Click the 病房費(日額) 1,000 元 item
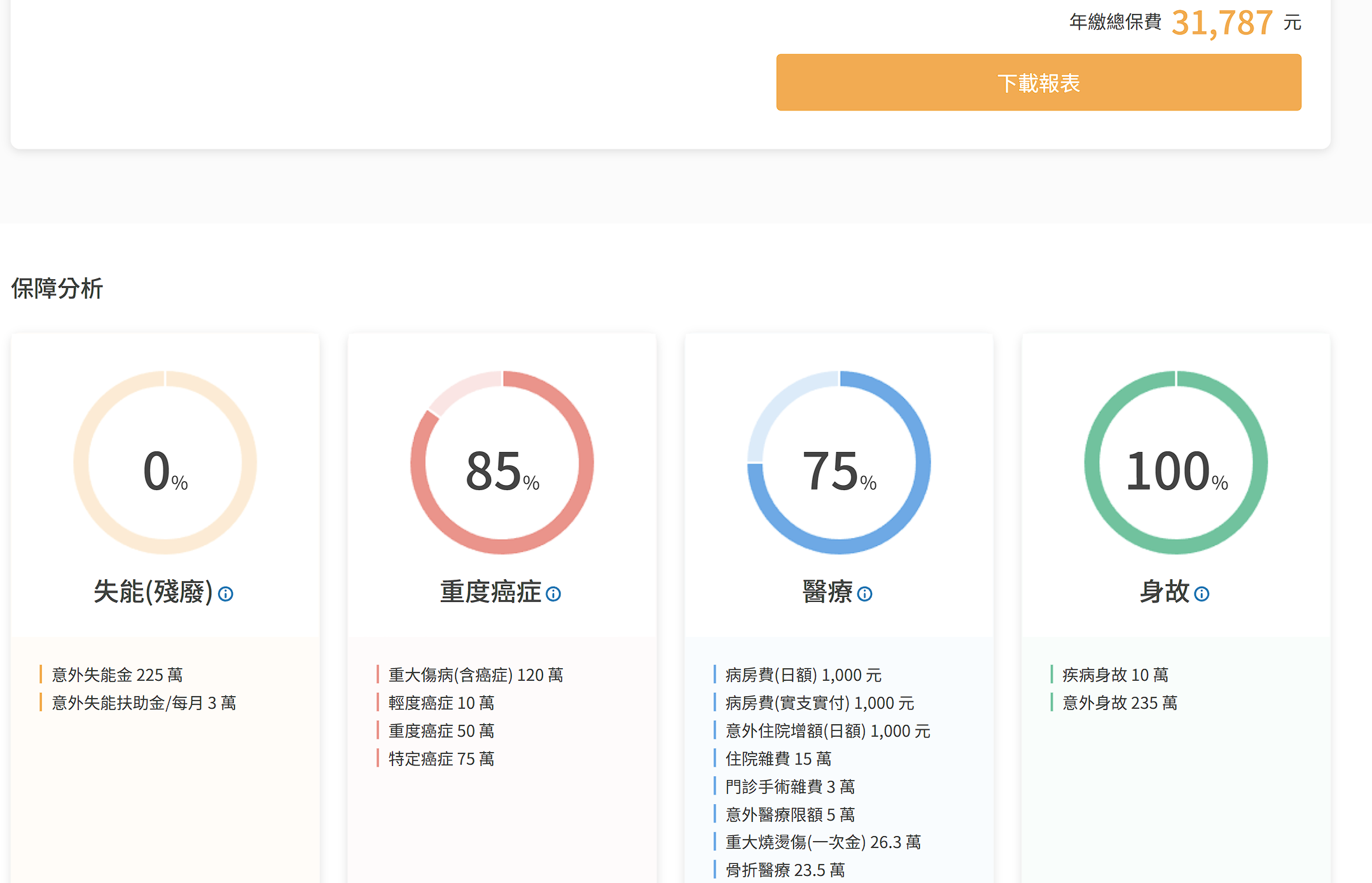 click(x=803, y=674)
